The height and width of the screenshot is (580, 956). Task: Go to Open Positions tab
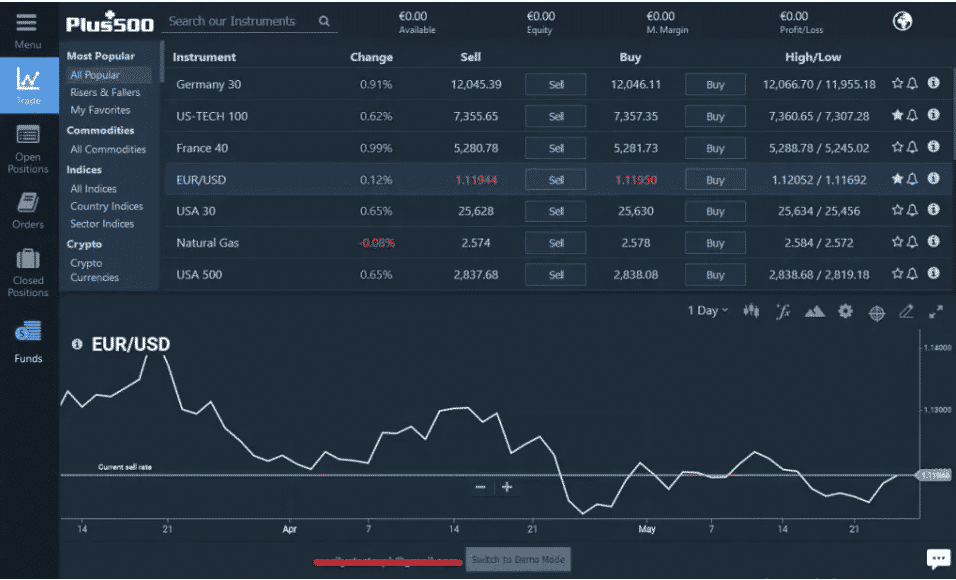[x=28, y=148]
